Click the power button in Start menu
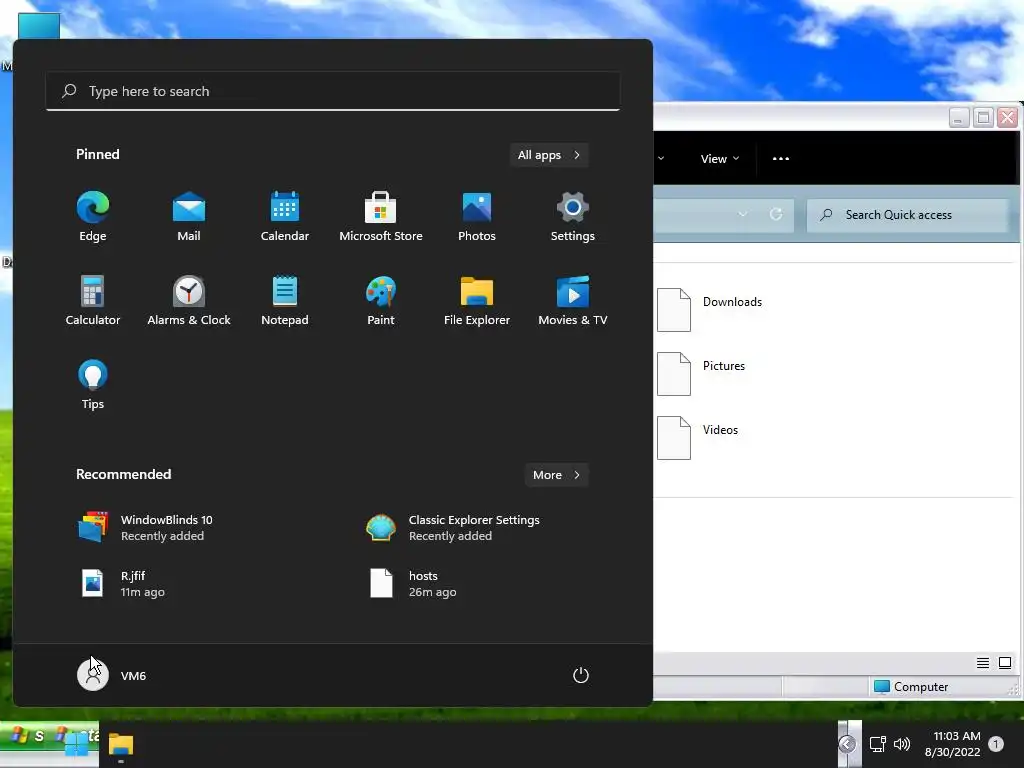This screenshot has width=1024, height=768. click(581, 675)
